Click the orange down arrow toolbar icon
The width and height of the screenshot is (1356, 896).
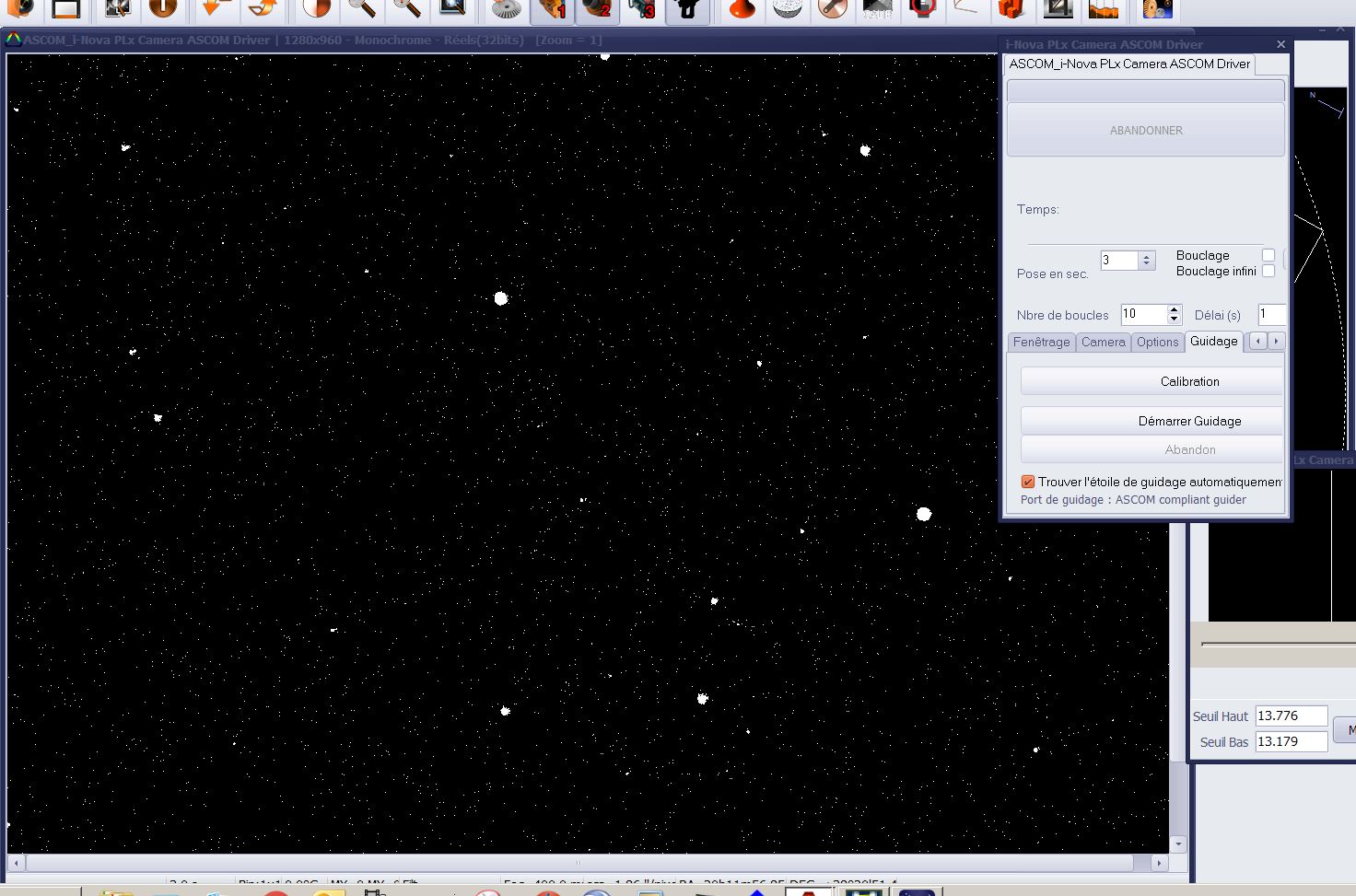pyautogui.click(x=215, y=9)
